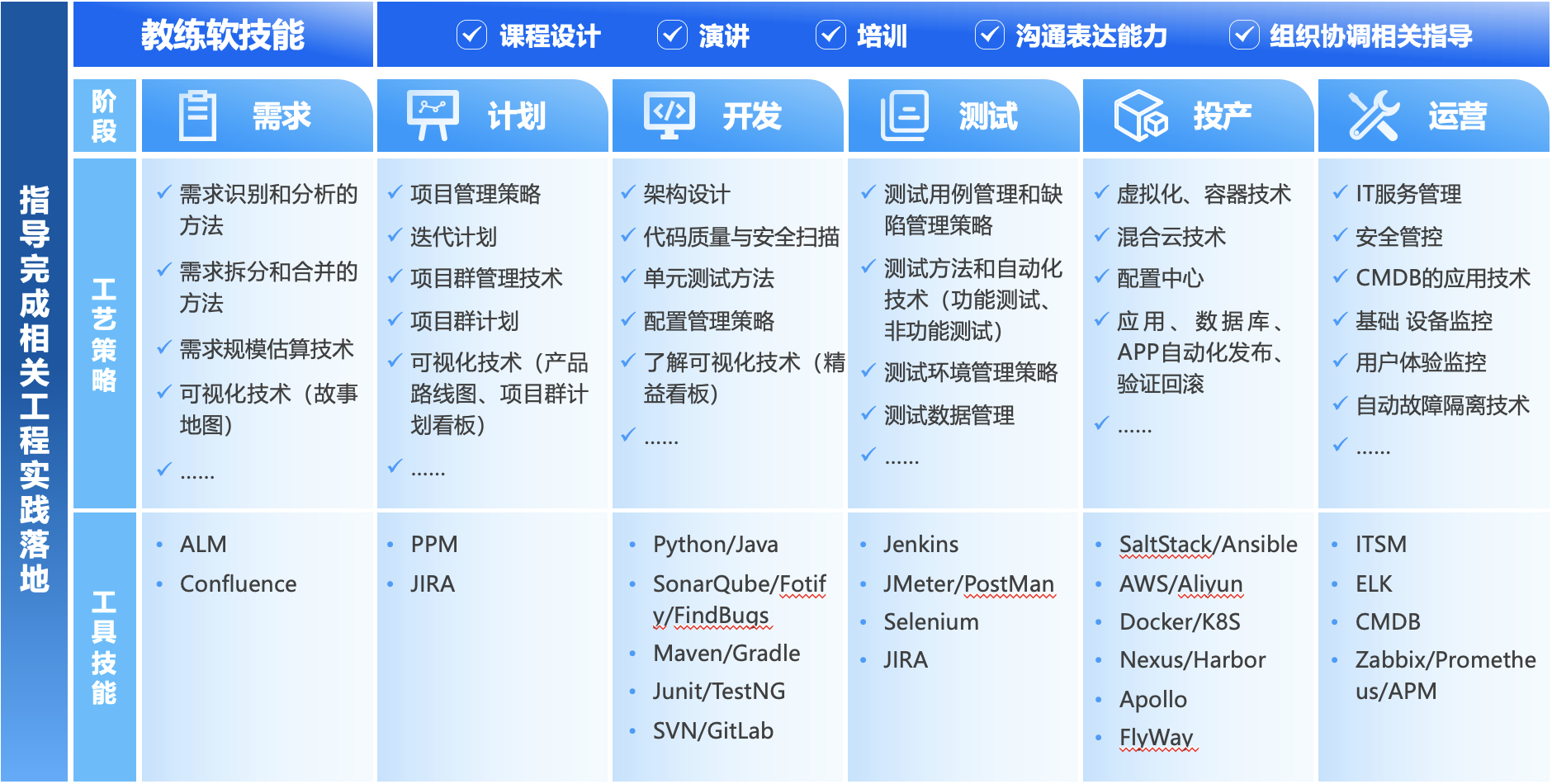Click the ITSM entry

[x=1380, y=545]
